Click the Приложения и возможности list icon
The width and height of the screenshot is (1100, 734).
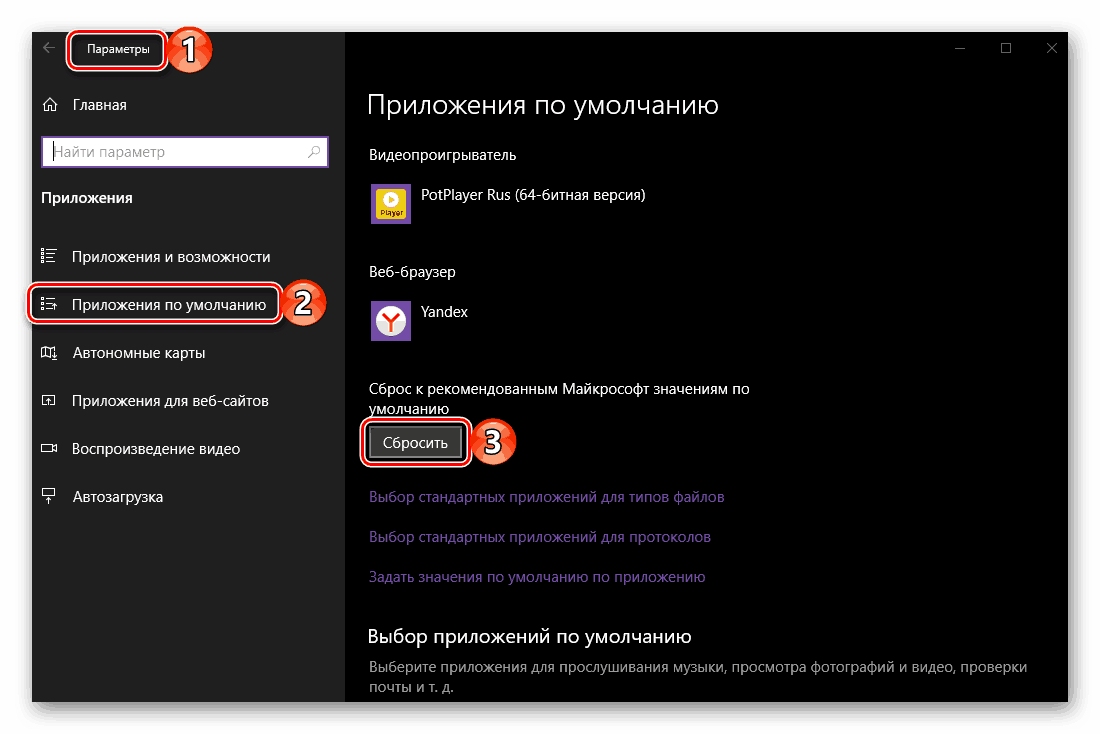[x=48, y=256]
